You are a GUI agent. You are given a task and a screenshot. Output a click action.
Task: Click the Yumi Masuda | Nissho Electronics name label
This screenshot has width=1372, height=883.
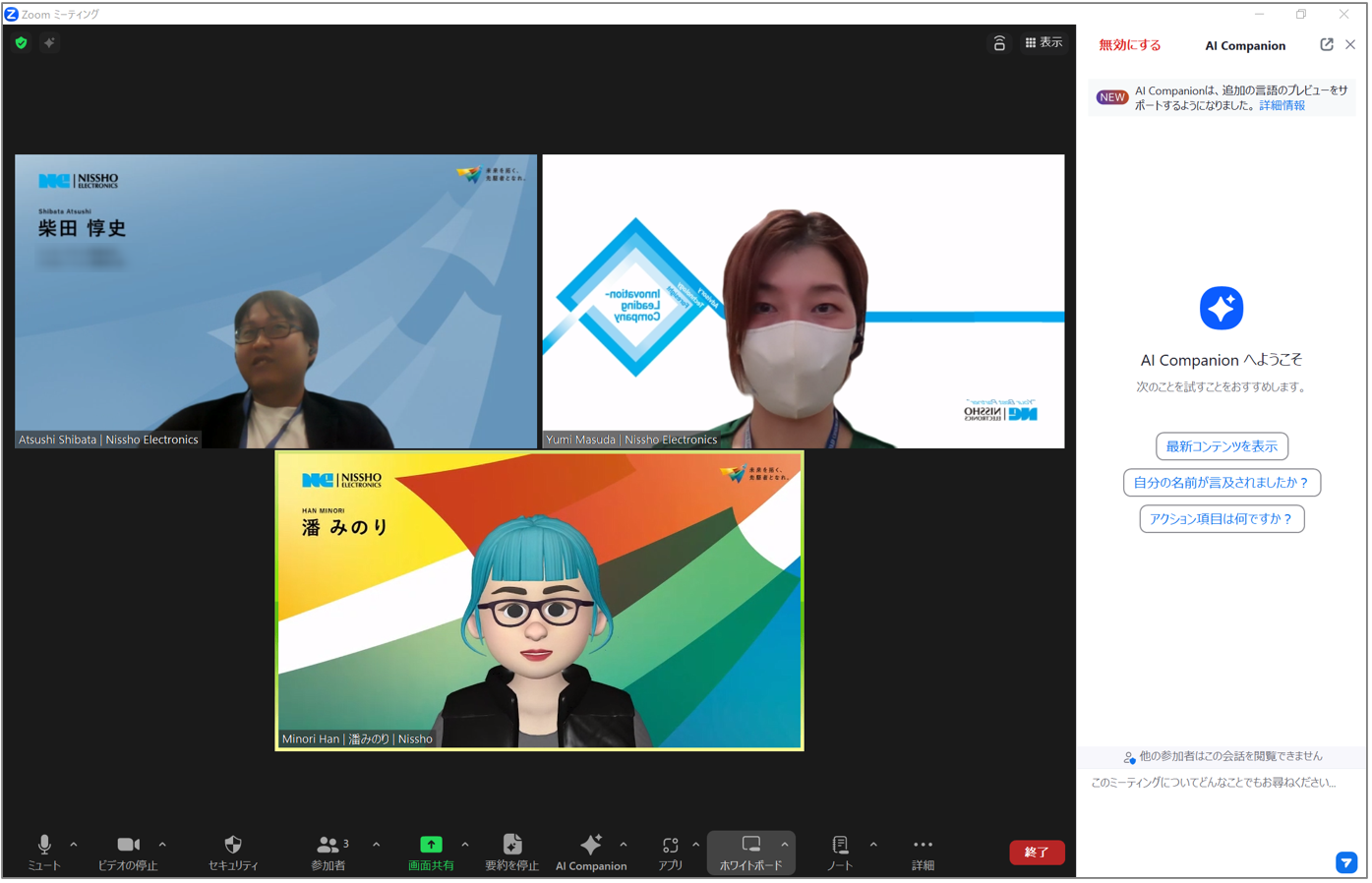(x=631, y=440)
